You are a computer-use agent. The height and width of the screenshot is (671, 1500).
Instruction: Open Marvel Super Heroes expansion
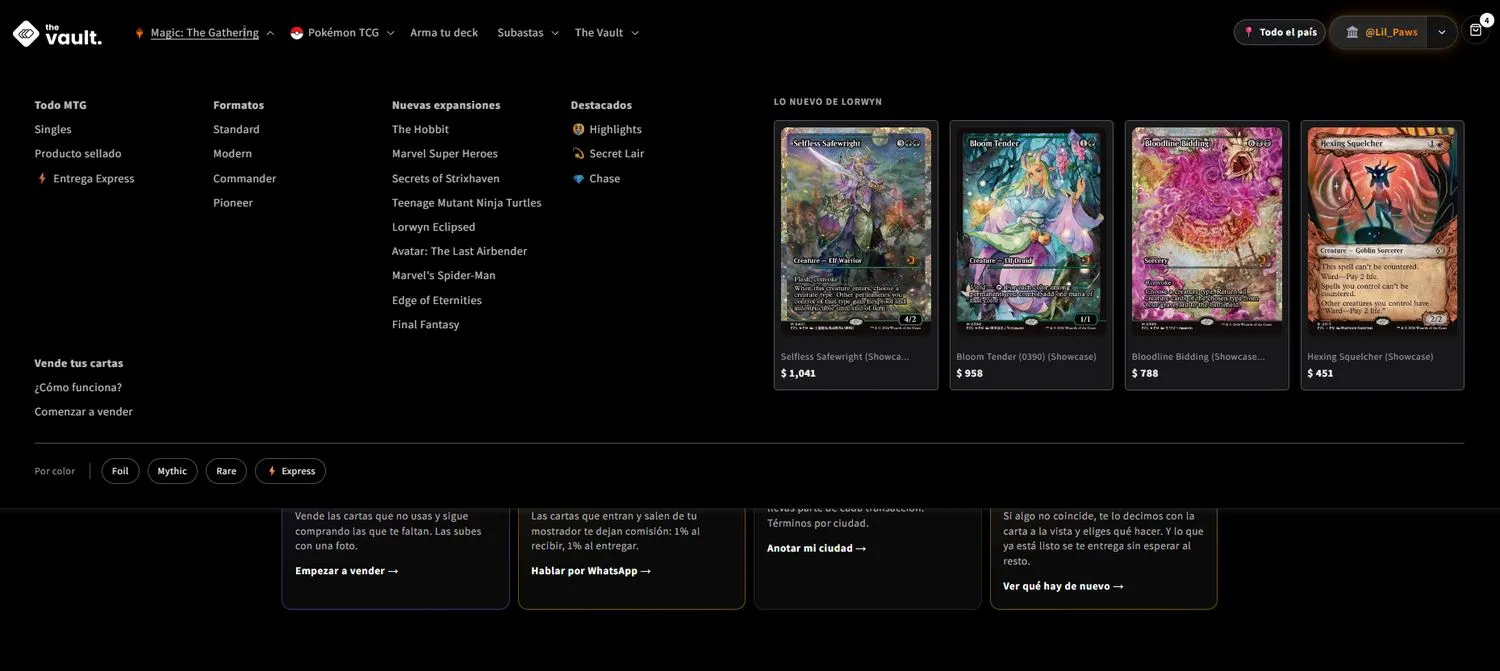445,154
